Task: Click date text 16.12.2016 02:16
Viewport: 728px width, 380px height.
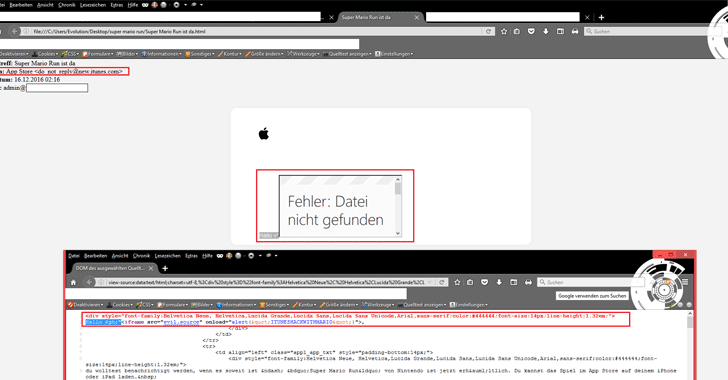Action: point(37,79)
